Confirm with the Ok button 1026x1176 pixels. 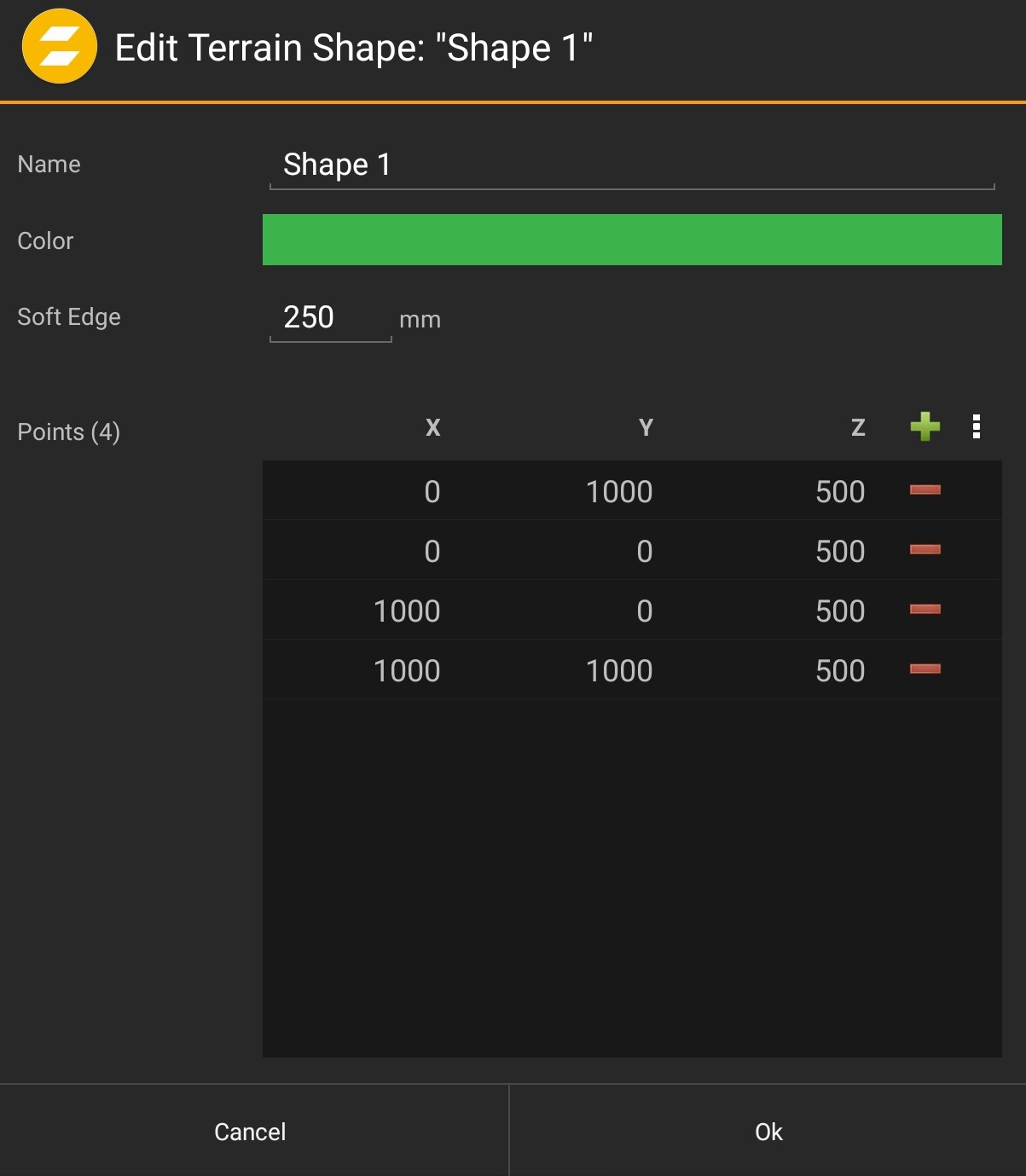[768, 1132]
